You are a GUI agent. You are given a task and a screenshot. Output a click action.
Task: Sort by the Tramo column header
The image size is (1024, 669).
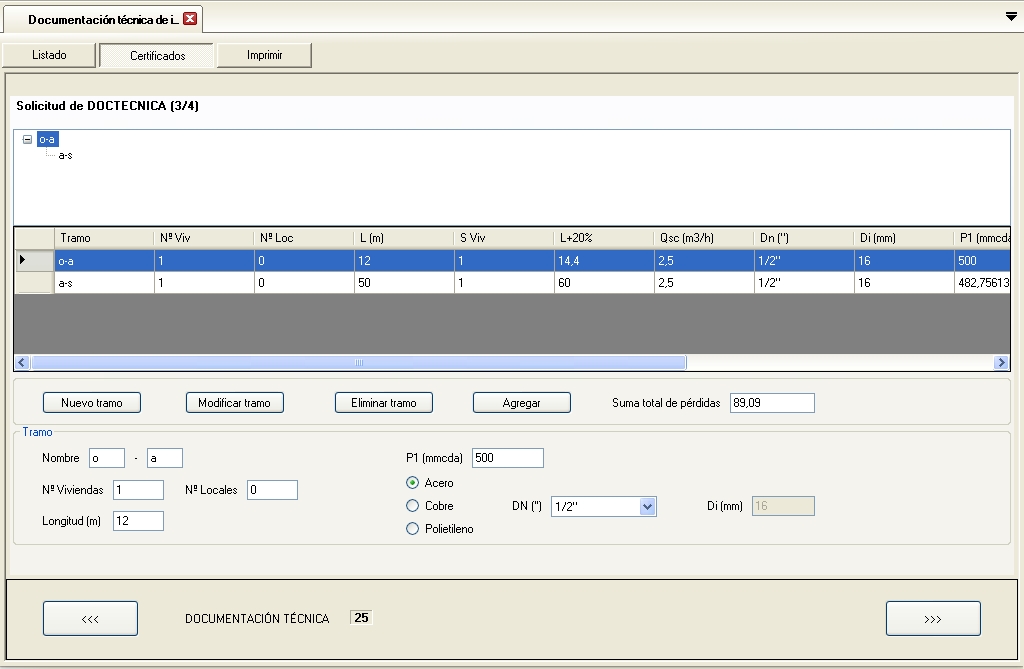[x=104, y=238]
